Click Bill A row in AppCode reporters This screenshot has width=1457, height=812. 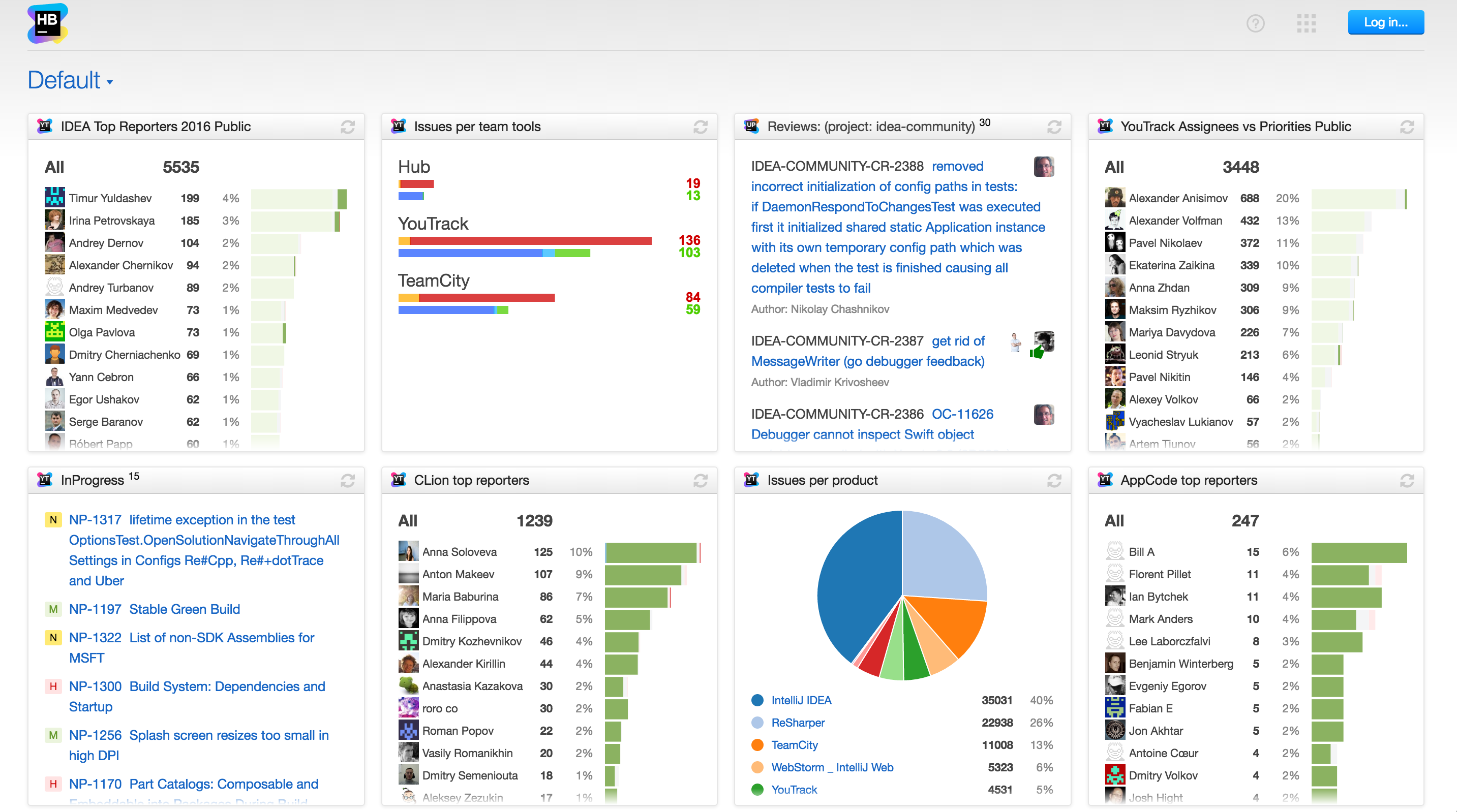point(1256,552)
